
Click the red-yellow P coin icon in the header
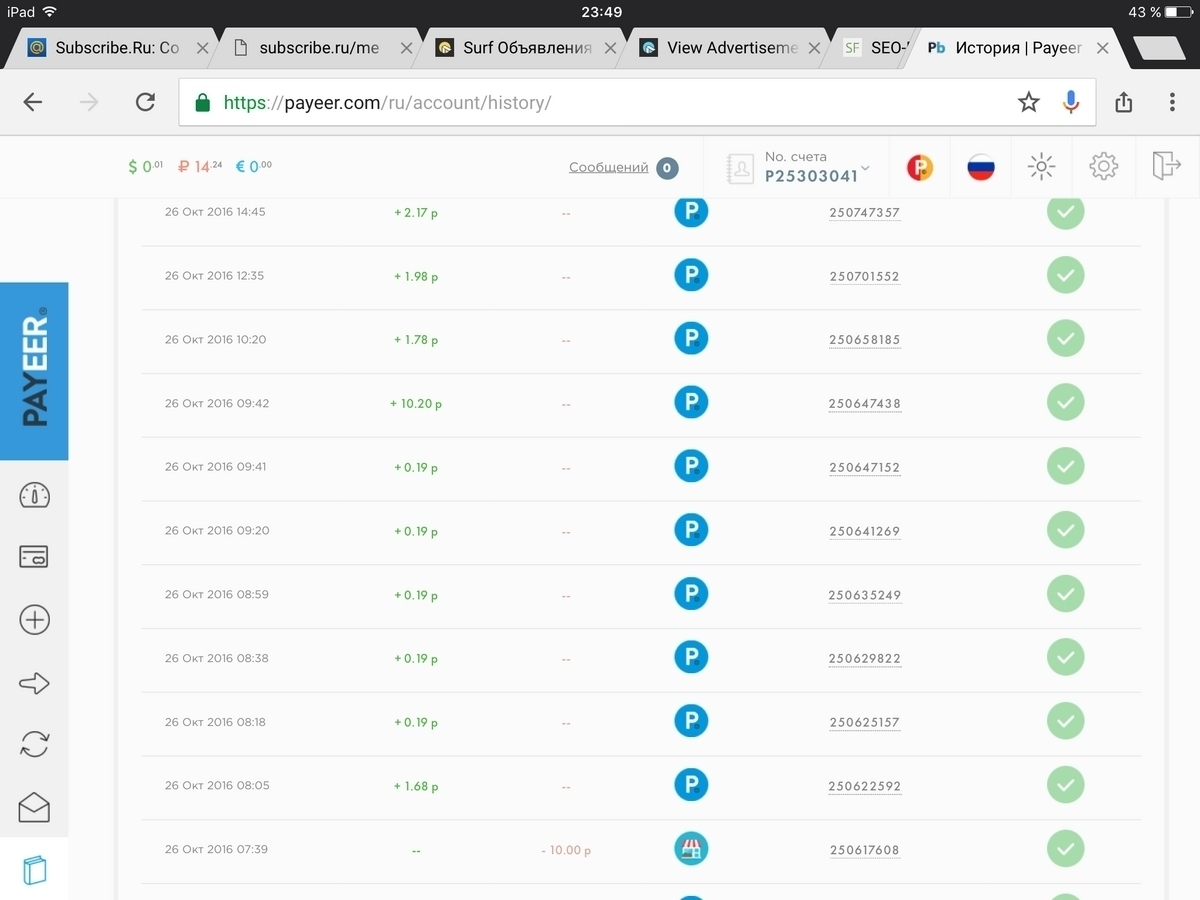(920, 167)
